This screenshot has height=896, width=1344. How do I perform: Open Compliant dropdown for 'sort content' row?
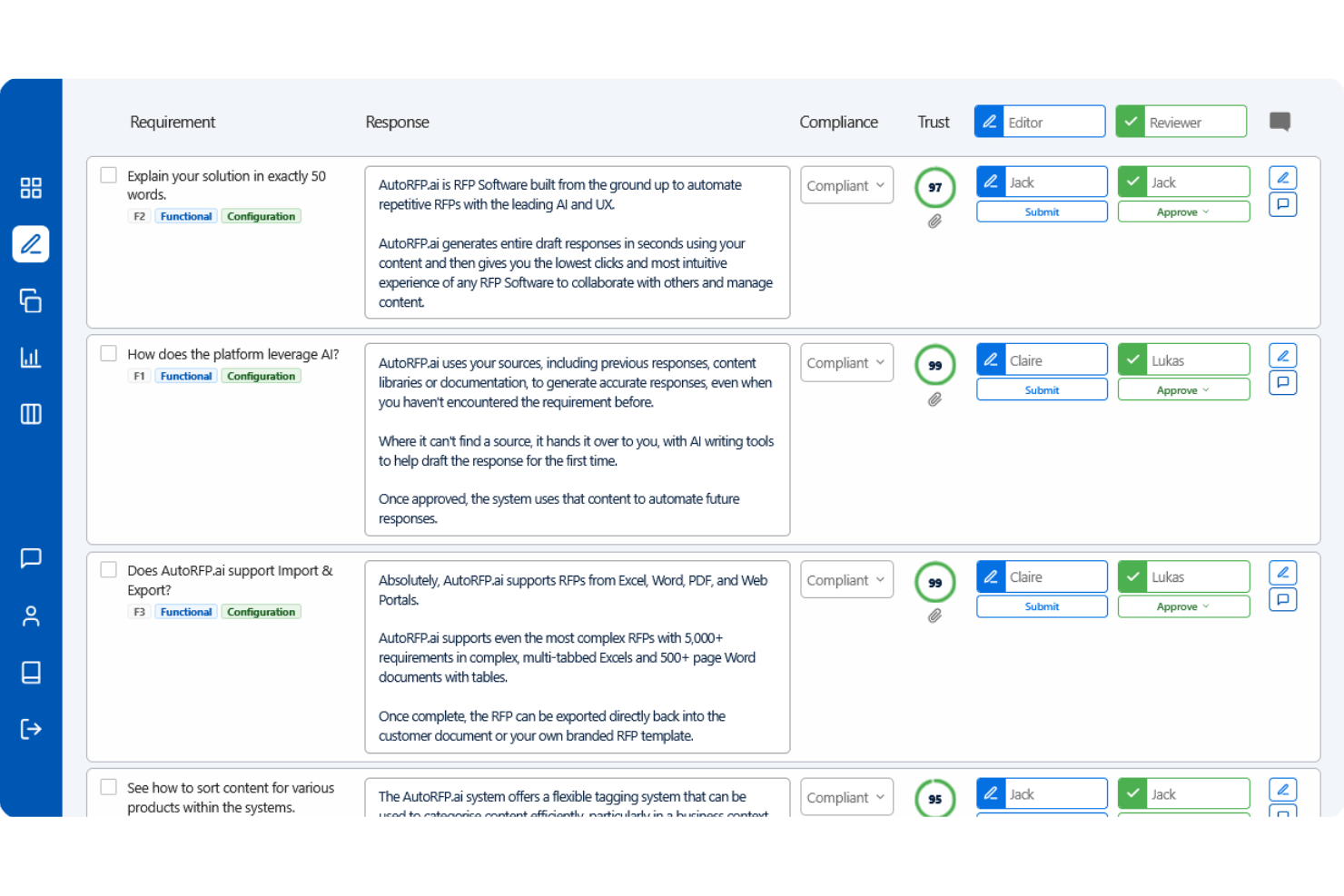[x=846, y=797]
